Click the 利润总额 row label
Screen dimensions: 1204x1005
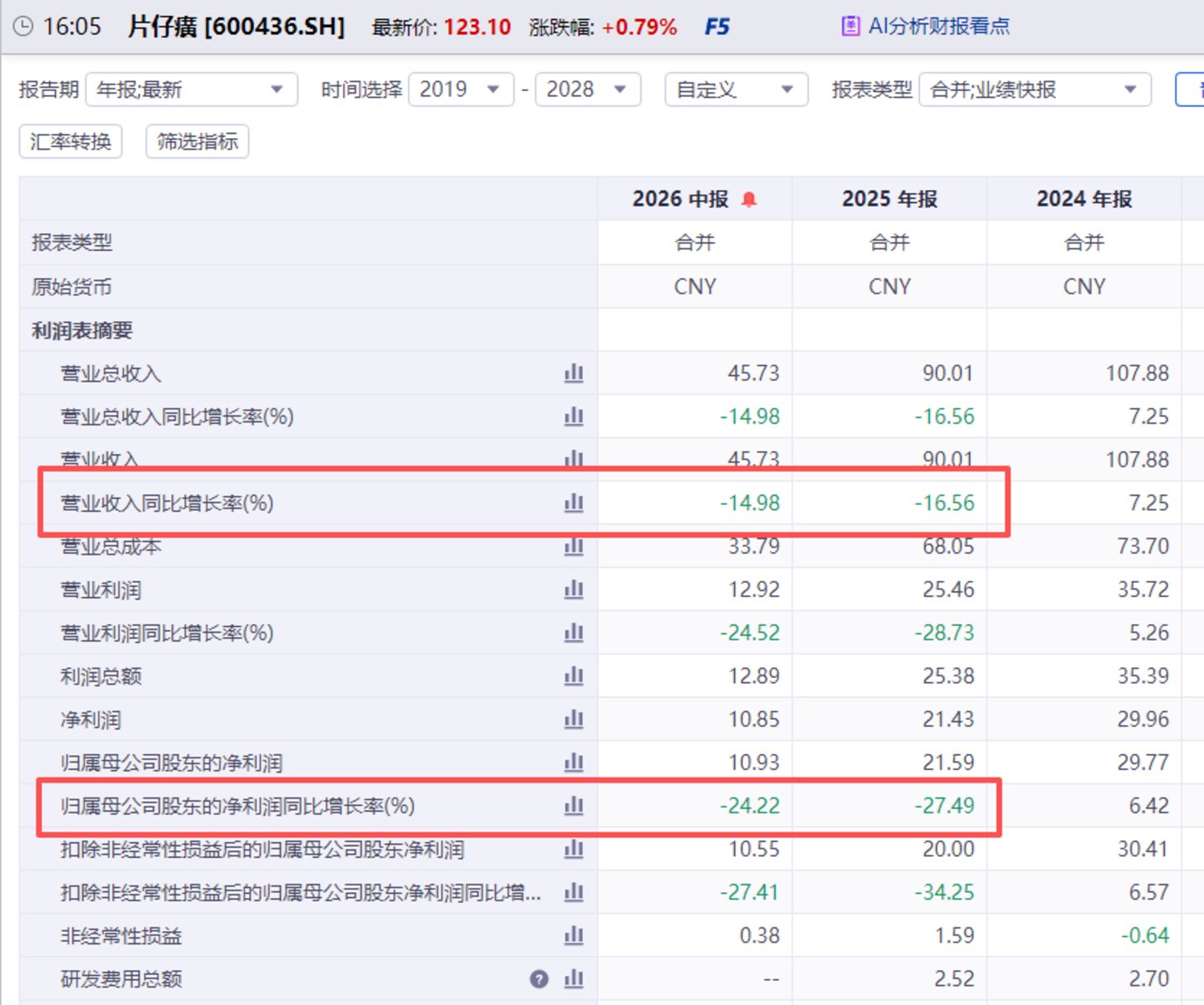[x=100, y=676]
